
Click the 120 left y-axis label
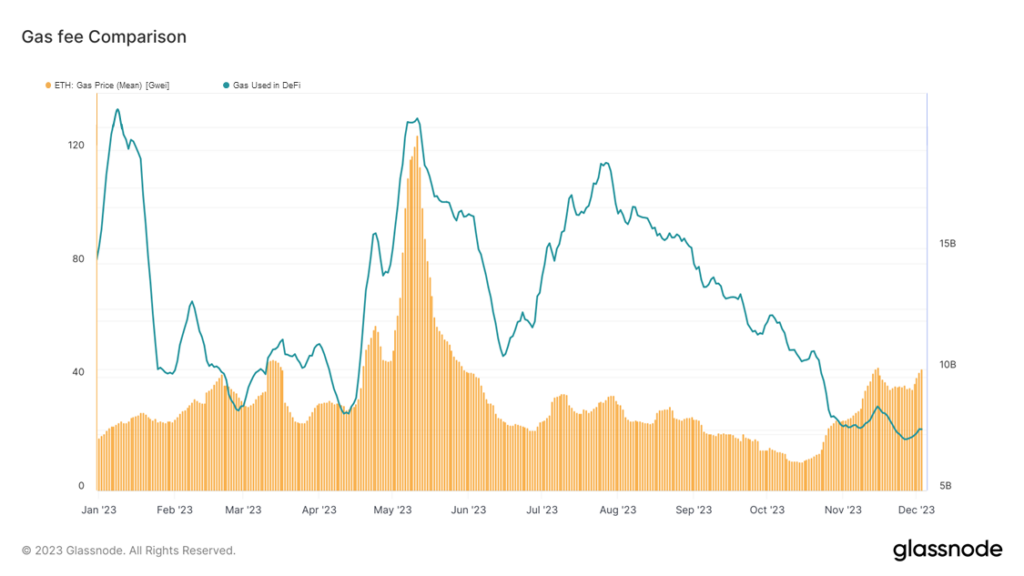76,145
